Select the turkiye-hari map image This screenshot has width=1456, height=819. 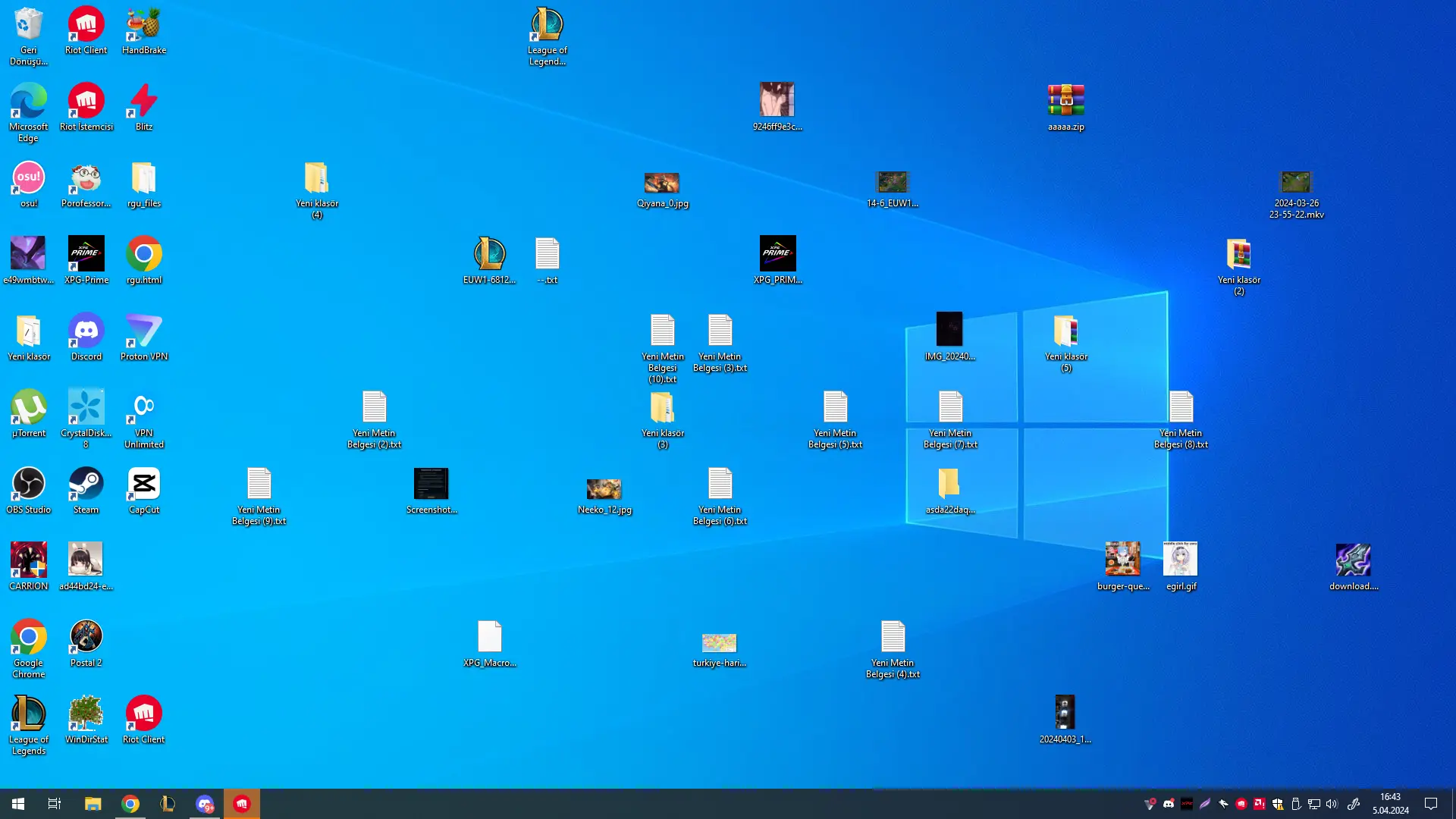pyautogui.click(x=720, y=649)
